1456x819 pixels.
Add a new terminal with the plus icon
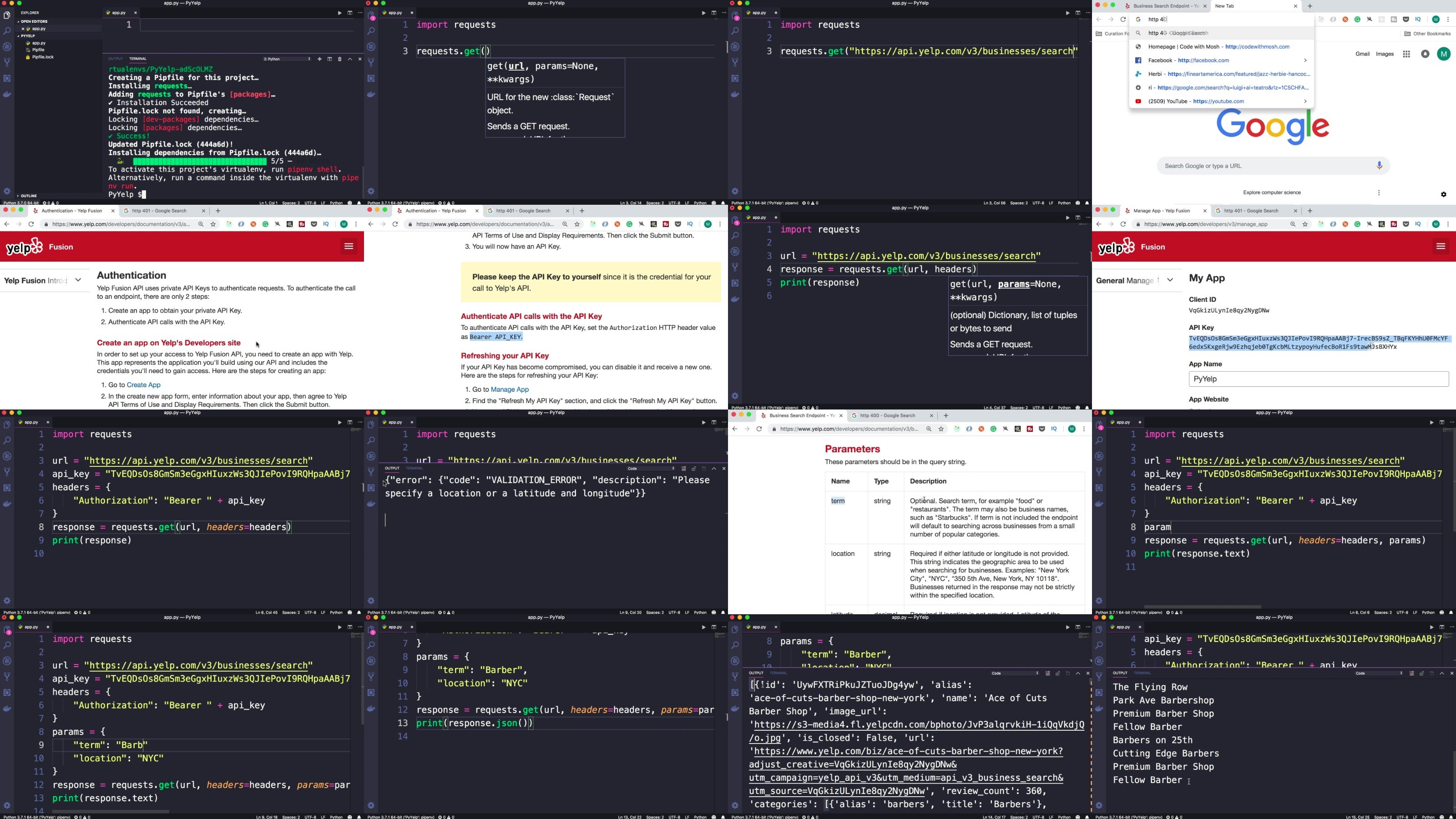tap(319, 59)
